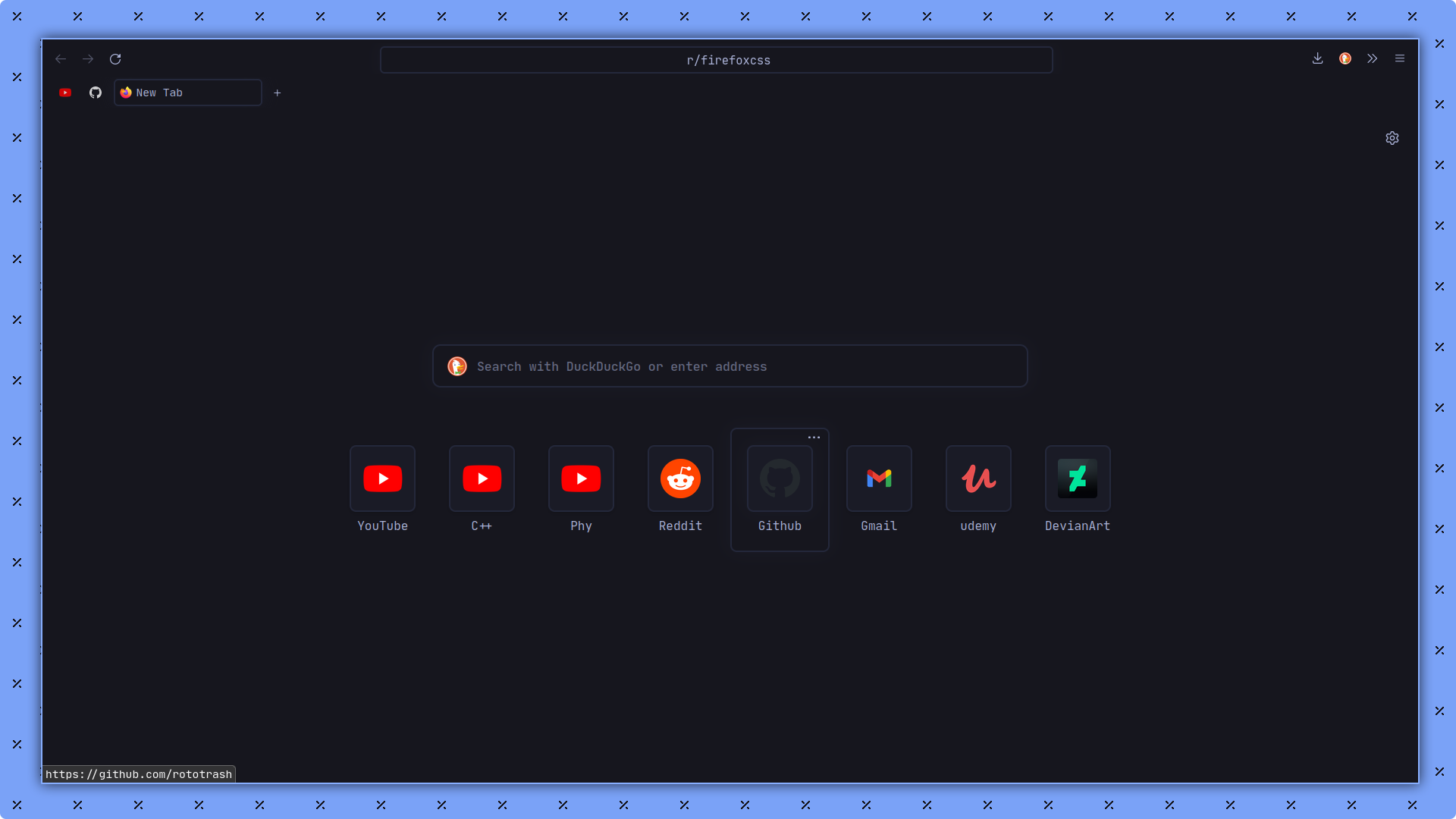Select the New Tab tab
The width and height of the screenshot is (1456, 819).
(187, 93)
